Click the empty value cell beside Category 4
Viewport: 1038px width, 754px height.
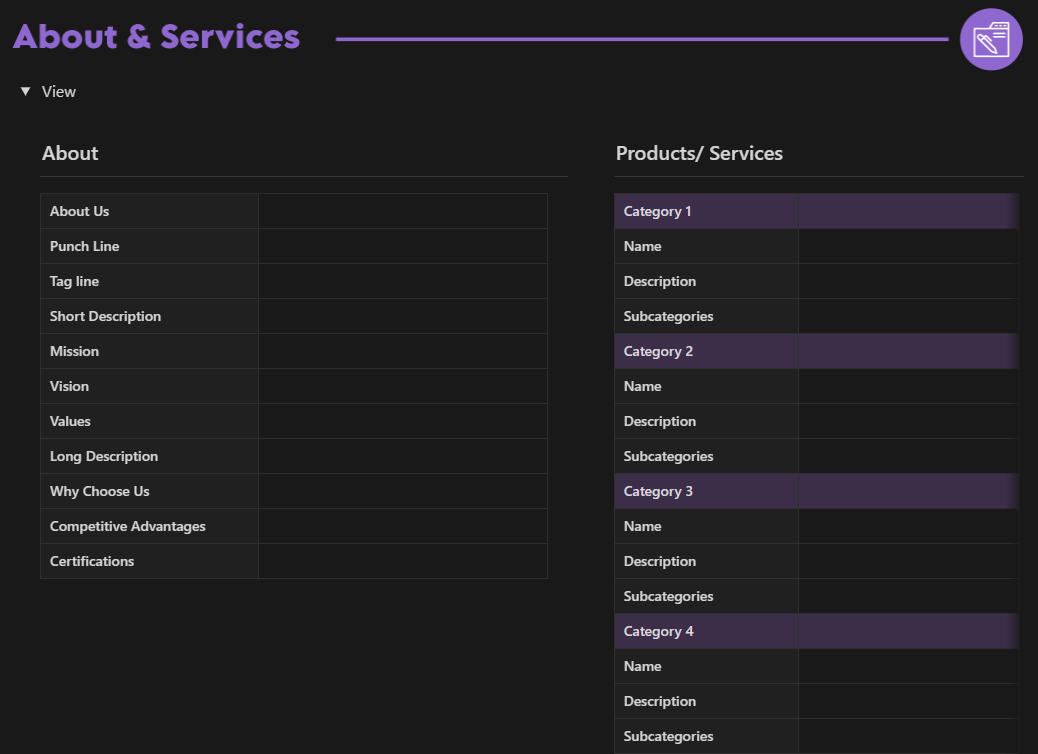click(907, 631)
